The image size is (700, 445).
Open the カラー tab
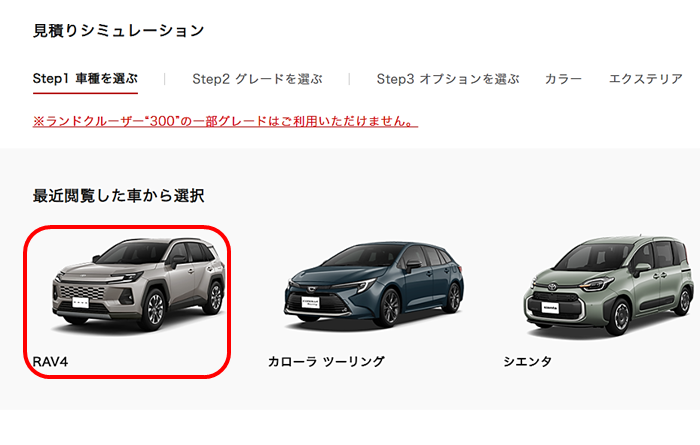point(563,79)
